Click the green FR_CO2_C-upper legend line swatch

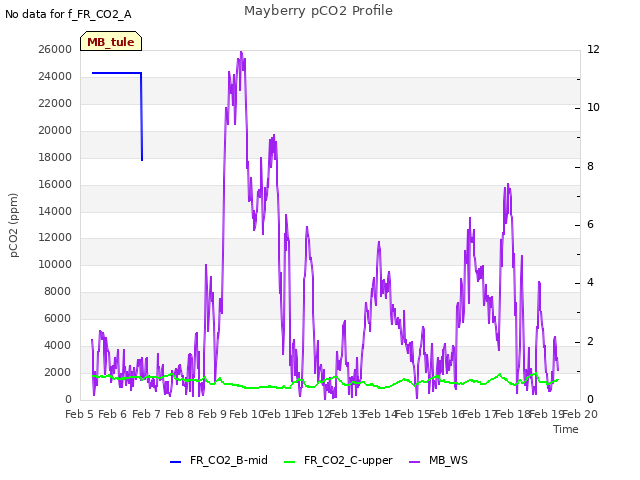pos(289,462)
